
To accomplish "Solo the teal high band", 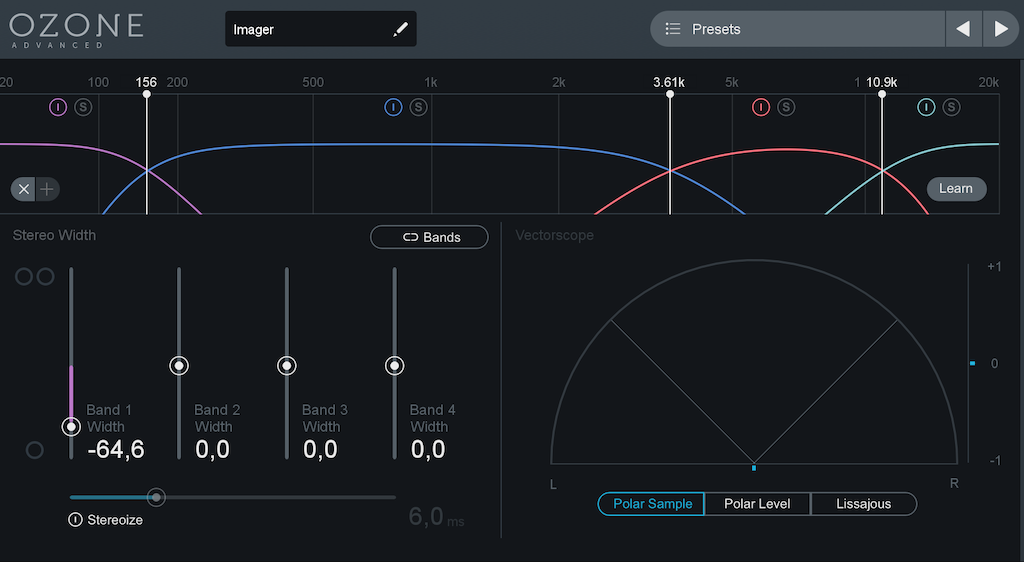I will [x=951, y=107].
